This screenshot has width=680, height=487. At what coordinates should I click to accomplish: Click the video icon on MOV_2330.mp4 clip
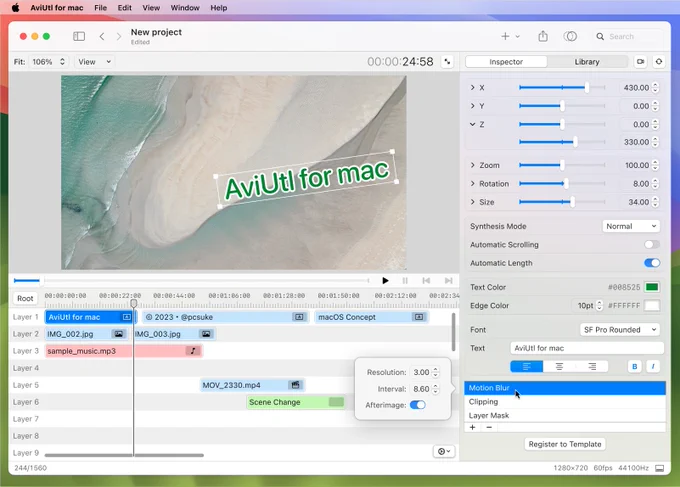click(x=295, y=385)
